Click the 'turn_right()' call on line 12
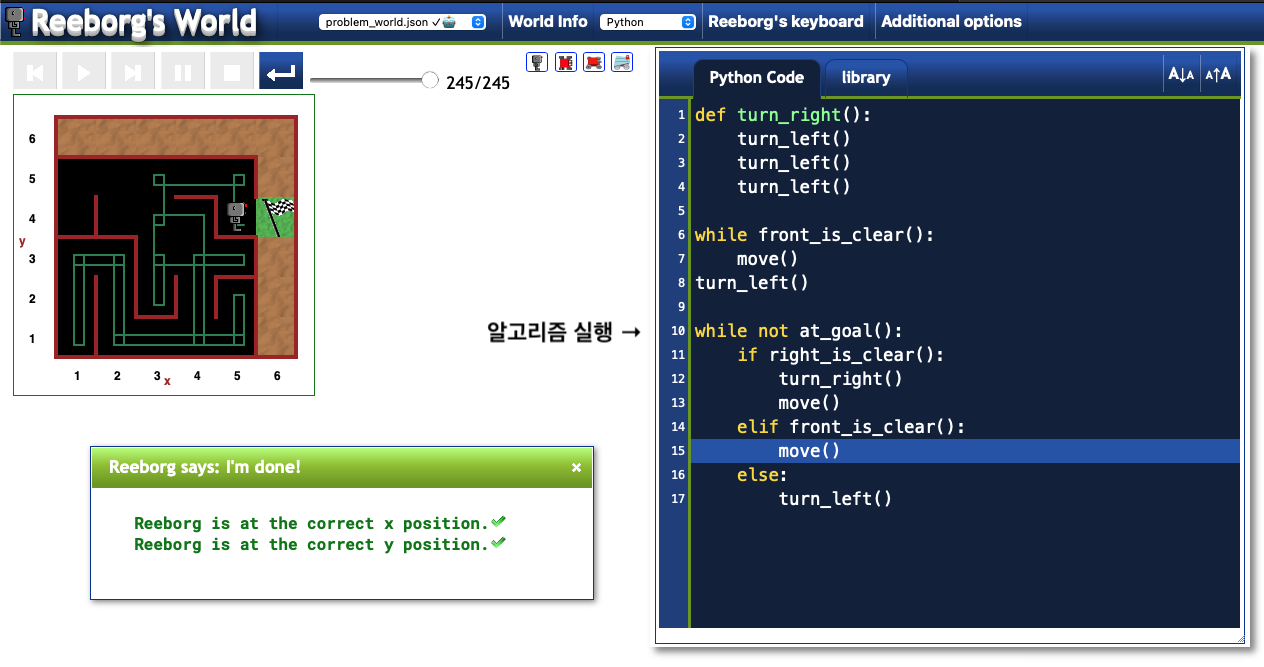Screen dimensions: 1264x667 pos(841,379)
